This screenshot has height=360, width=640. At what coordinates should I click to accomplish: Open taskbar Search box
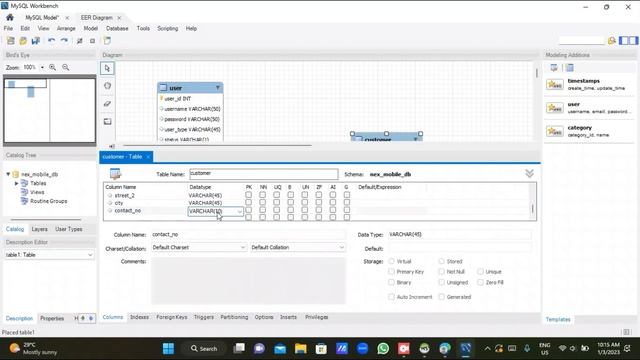click(204, 348)
